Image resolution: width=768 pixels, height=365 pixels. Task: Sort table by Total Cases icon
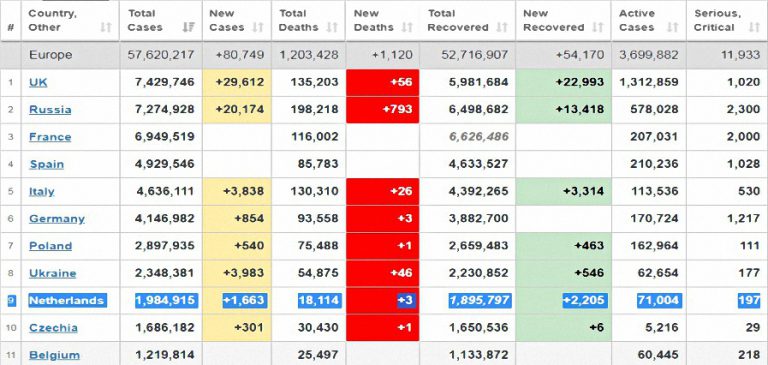click(188, 27)
